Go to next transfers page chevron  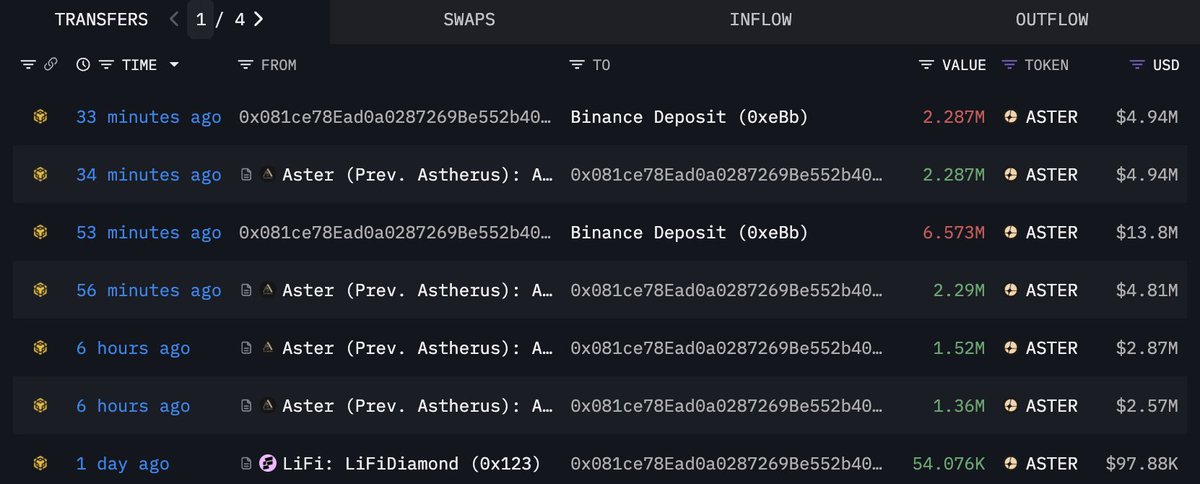click(259, 19)
